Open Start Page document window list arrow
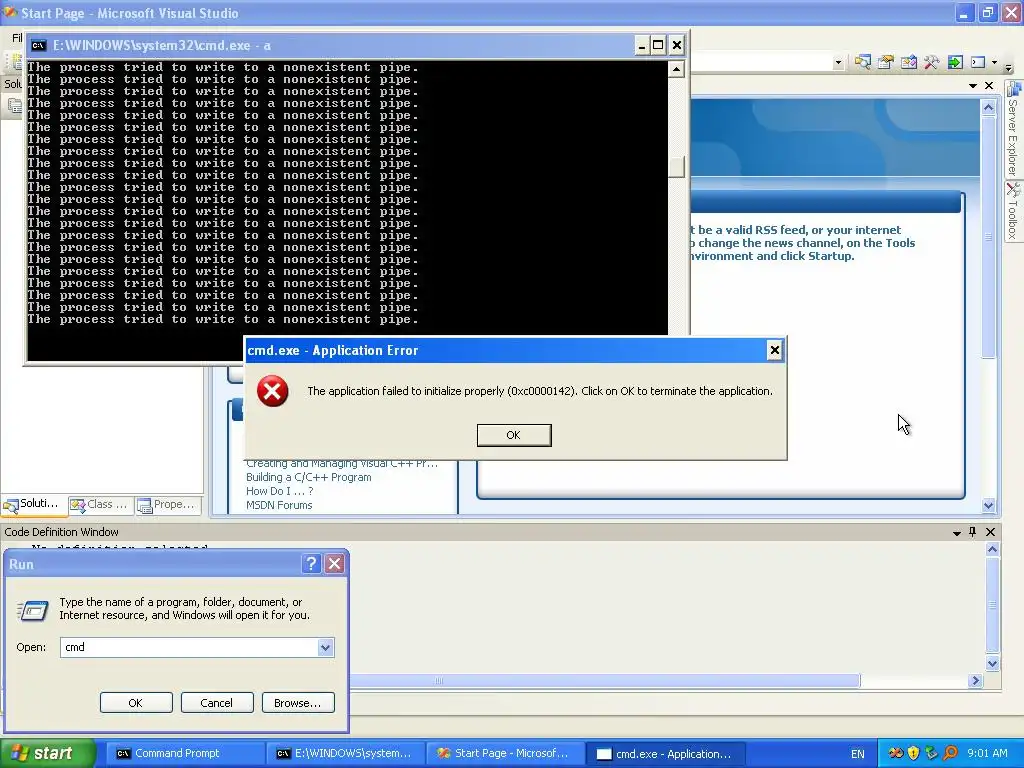The height and width of the screenshot is (768, 1024). pos(972,86)
